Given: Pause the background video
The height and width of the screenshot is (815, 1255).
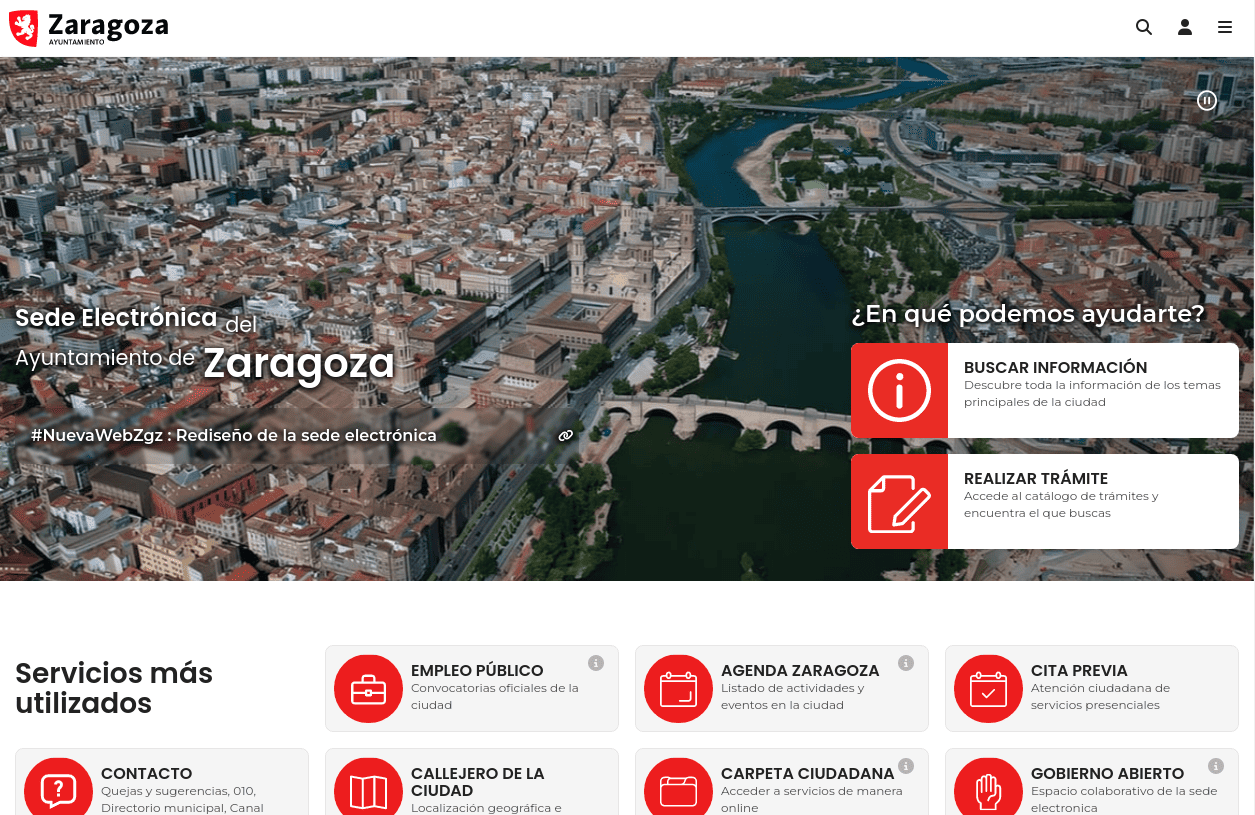Looking at the screenshot, I should pyautogui.click(x=1207, y=100).
